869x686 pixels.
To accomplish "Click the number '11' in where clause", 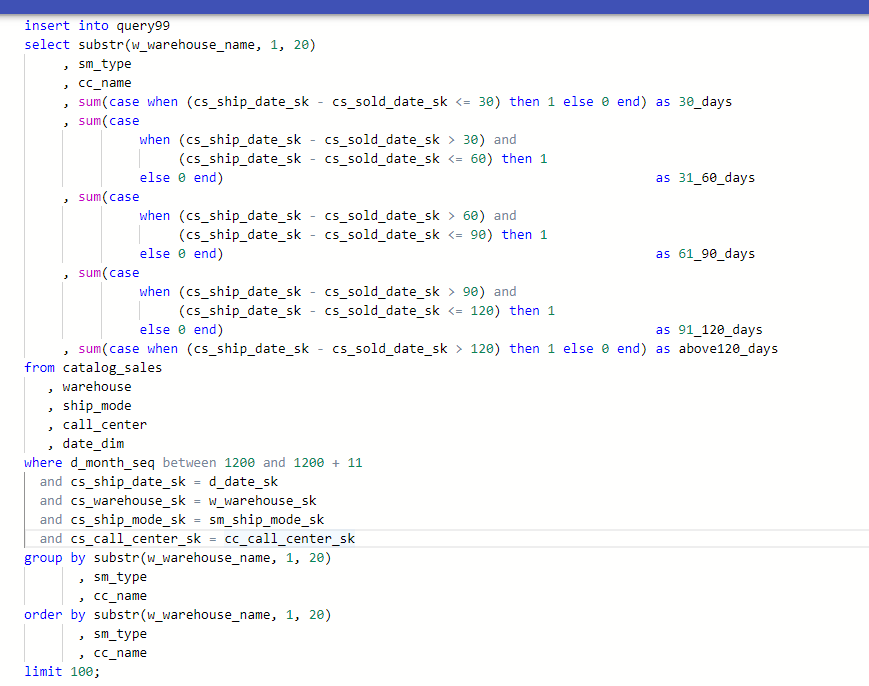I will (x=355, y=463).
